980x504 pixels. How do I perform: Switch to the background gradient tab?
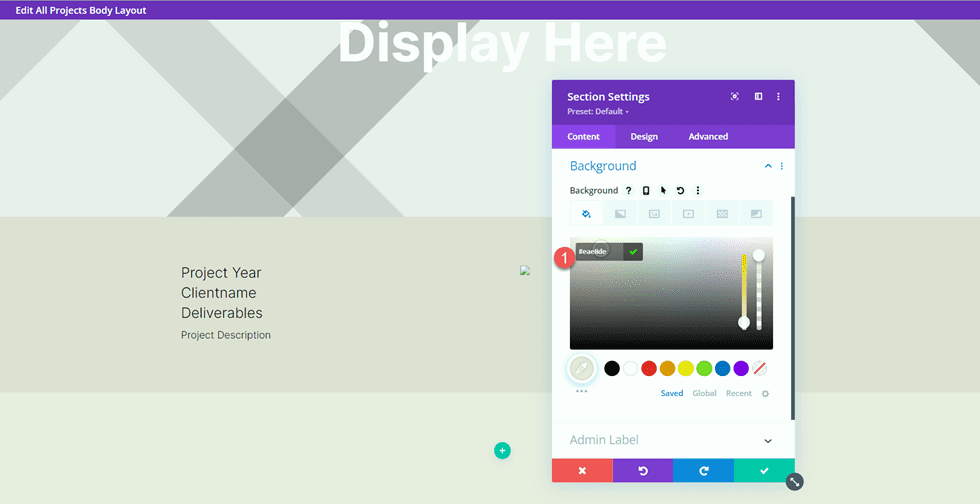click(x=621, y=213)
